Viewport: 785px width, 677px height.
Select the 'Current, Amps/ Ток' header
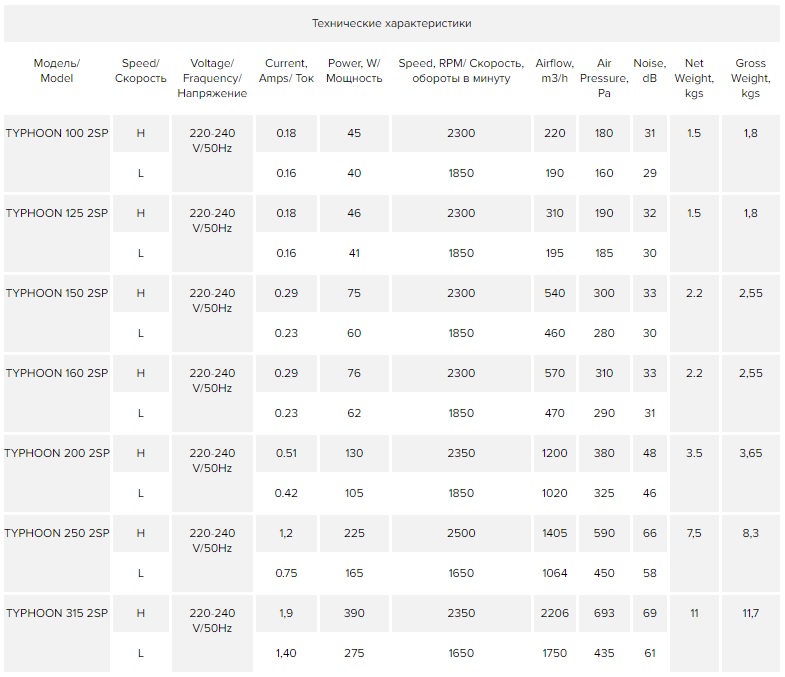286,70
